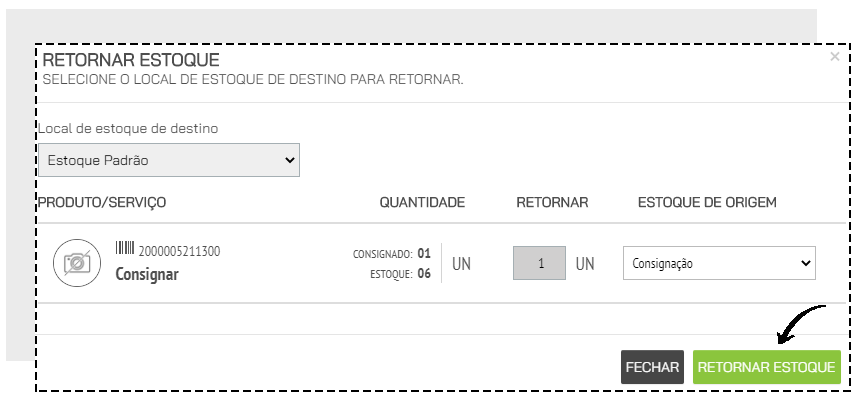
Task: Click the Retornar column header
Action: (552, 202)
